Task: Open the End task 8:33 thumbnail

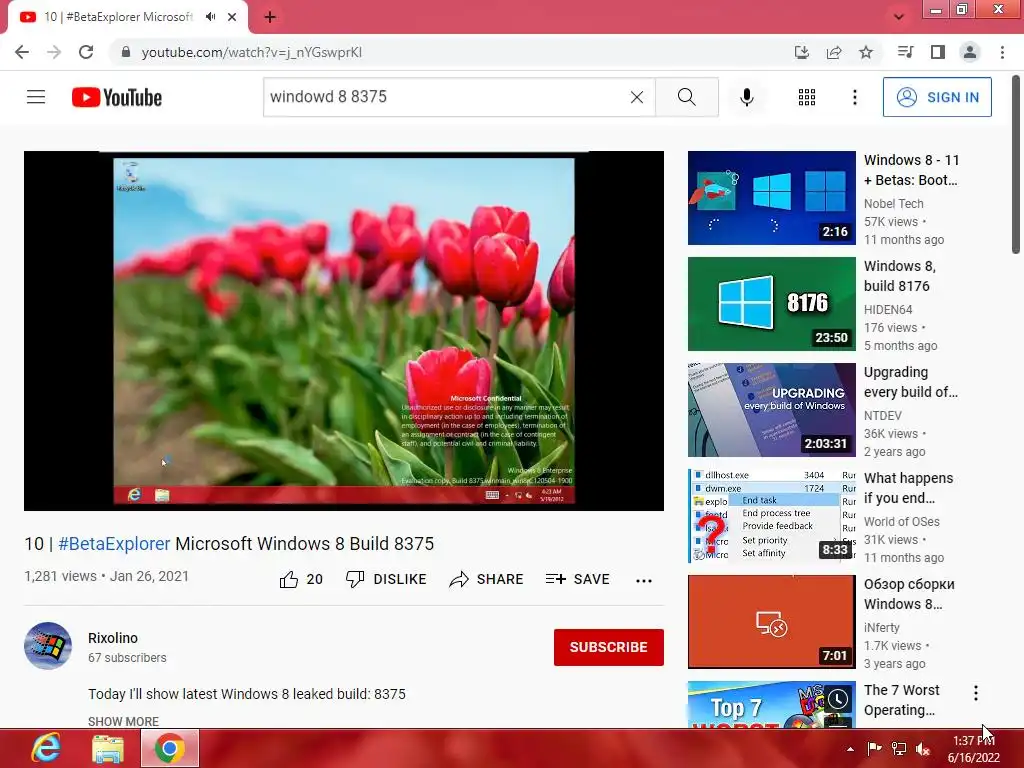Action: [771, 515]
